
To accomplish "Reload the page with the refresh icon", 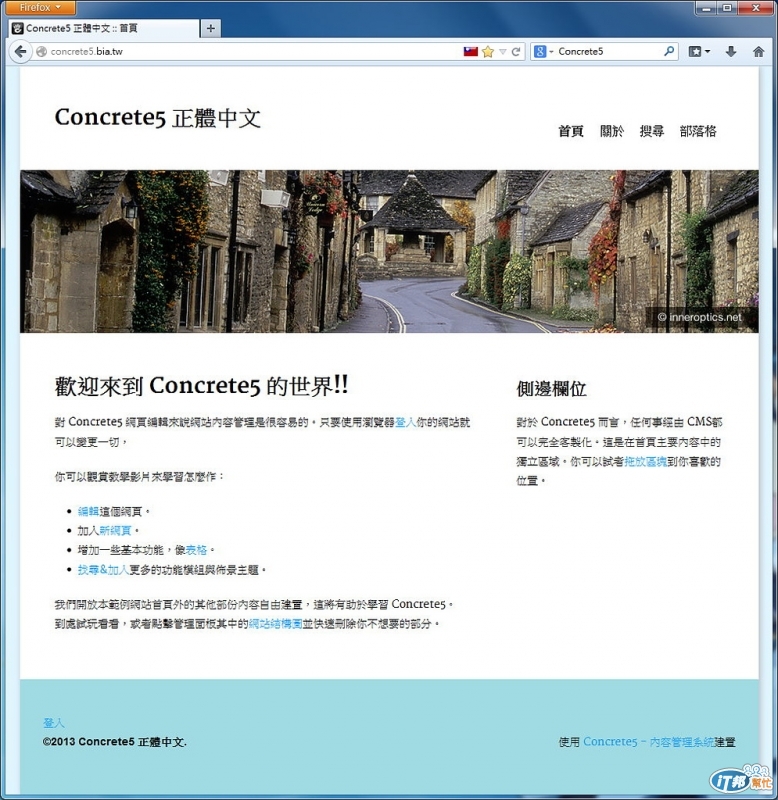I will pyautogui.click(x=516, y=52).
